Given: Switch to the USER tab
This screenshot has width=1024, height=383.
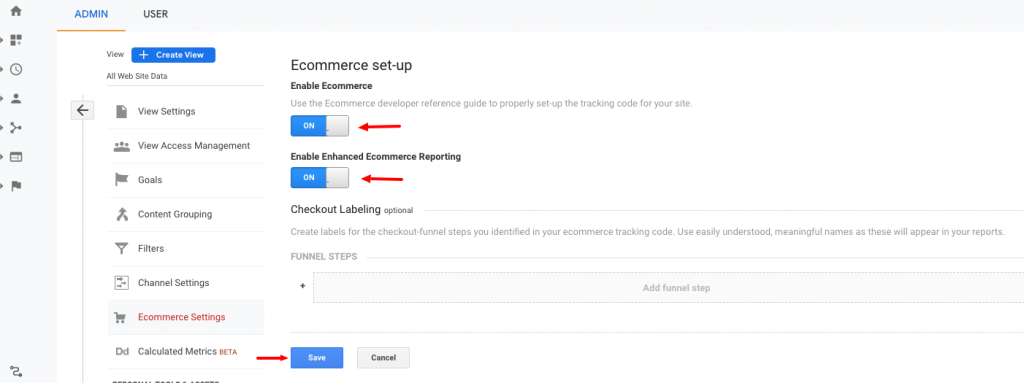Looking at the screenshot, I should point(155,14).
